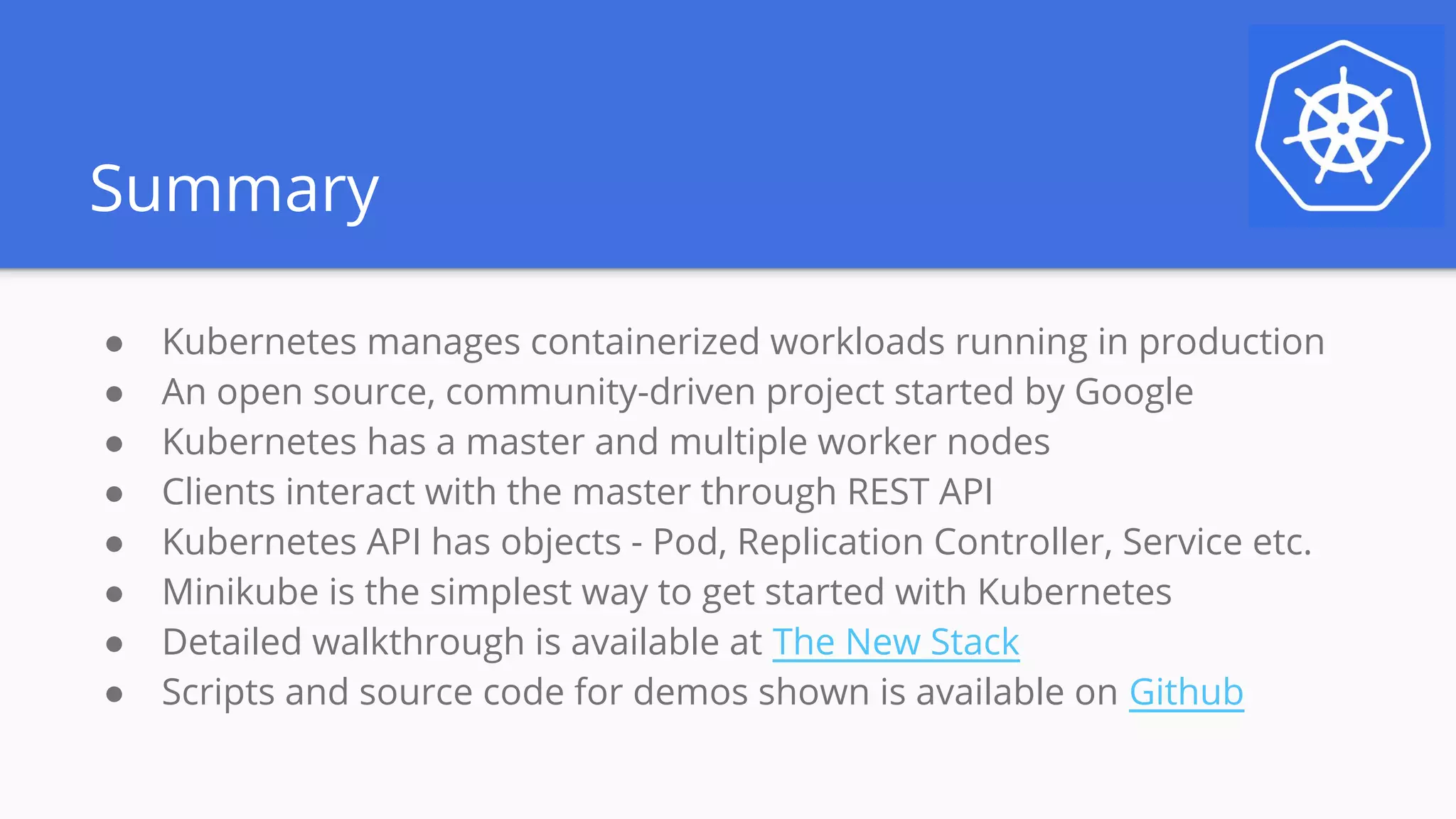Click the Pod, Replication Controller, Service line
The image size is (1456, 819).
click(736, 542)
